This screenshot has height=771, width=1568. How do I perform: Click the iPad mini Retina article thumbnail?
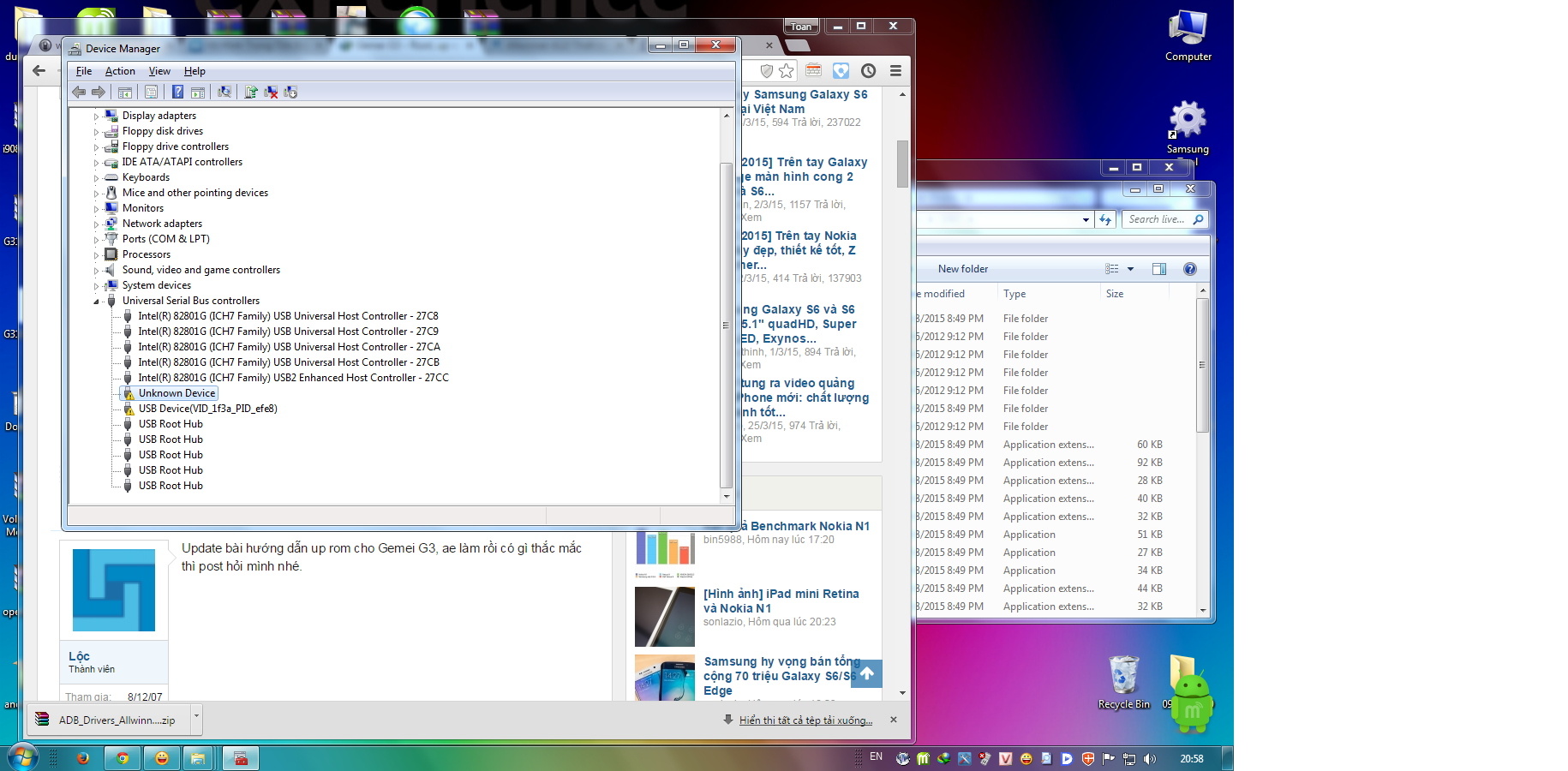click(665, 617)
